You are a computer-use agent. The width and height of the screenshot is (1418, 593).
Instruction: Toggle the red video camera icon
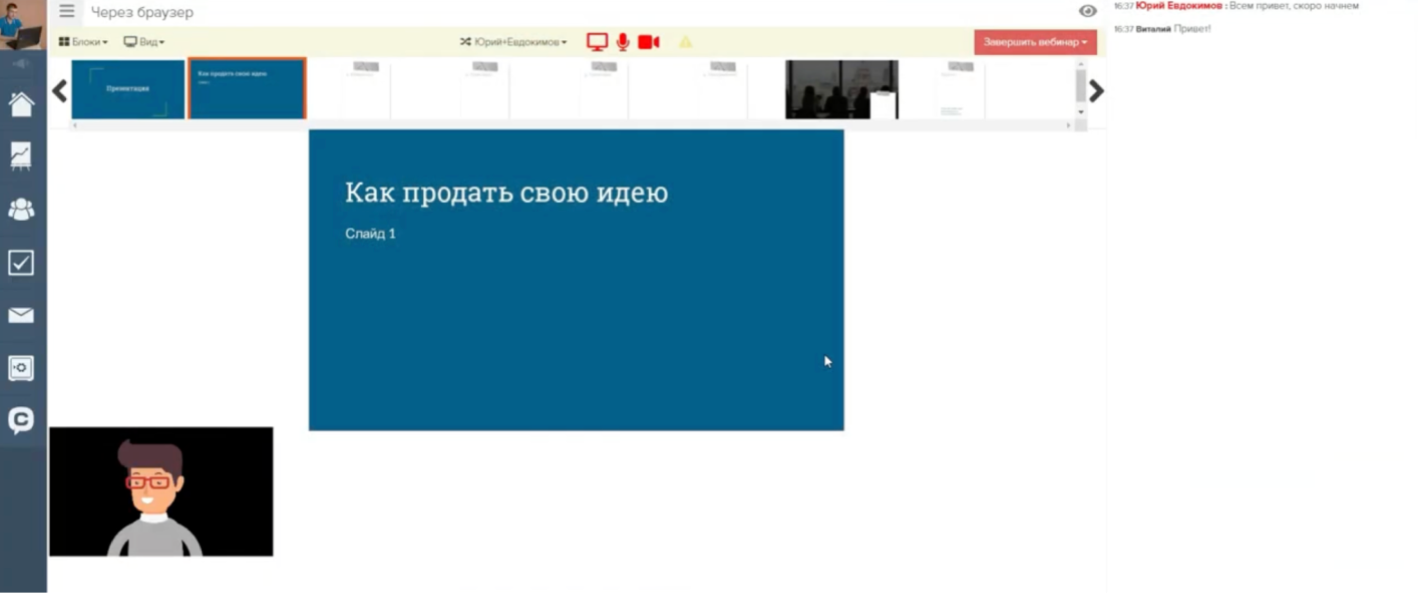click(x=649, y=42)
